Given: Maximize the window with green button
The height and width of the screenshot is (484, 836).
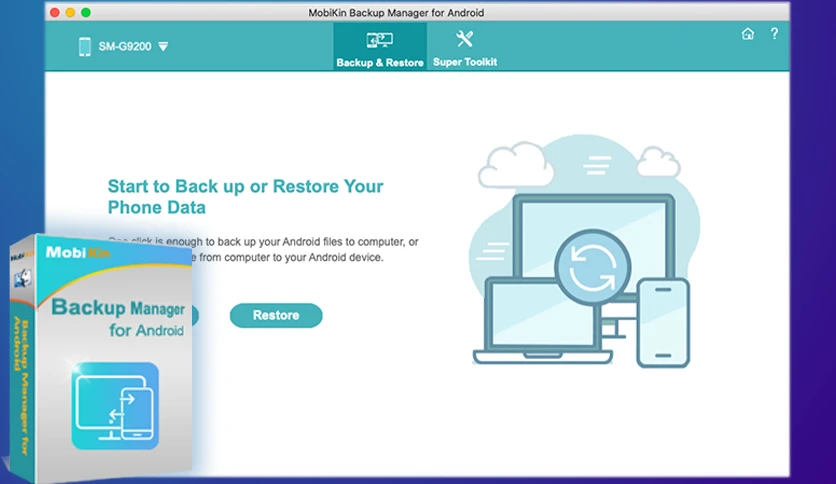Looking at the screenshot, I should [86, 12].
